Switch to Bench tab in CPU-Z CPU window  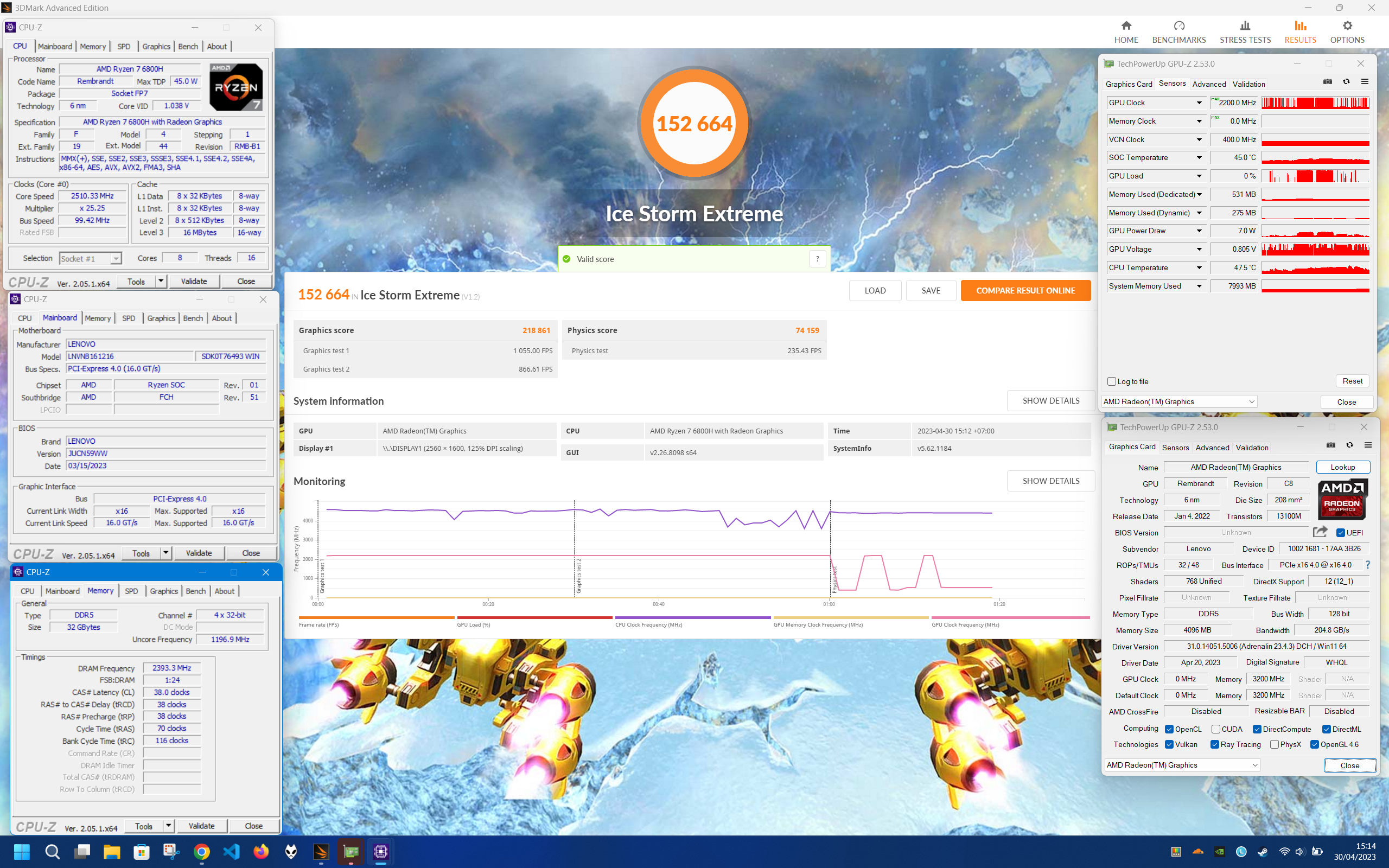pos(188,47)
